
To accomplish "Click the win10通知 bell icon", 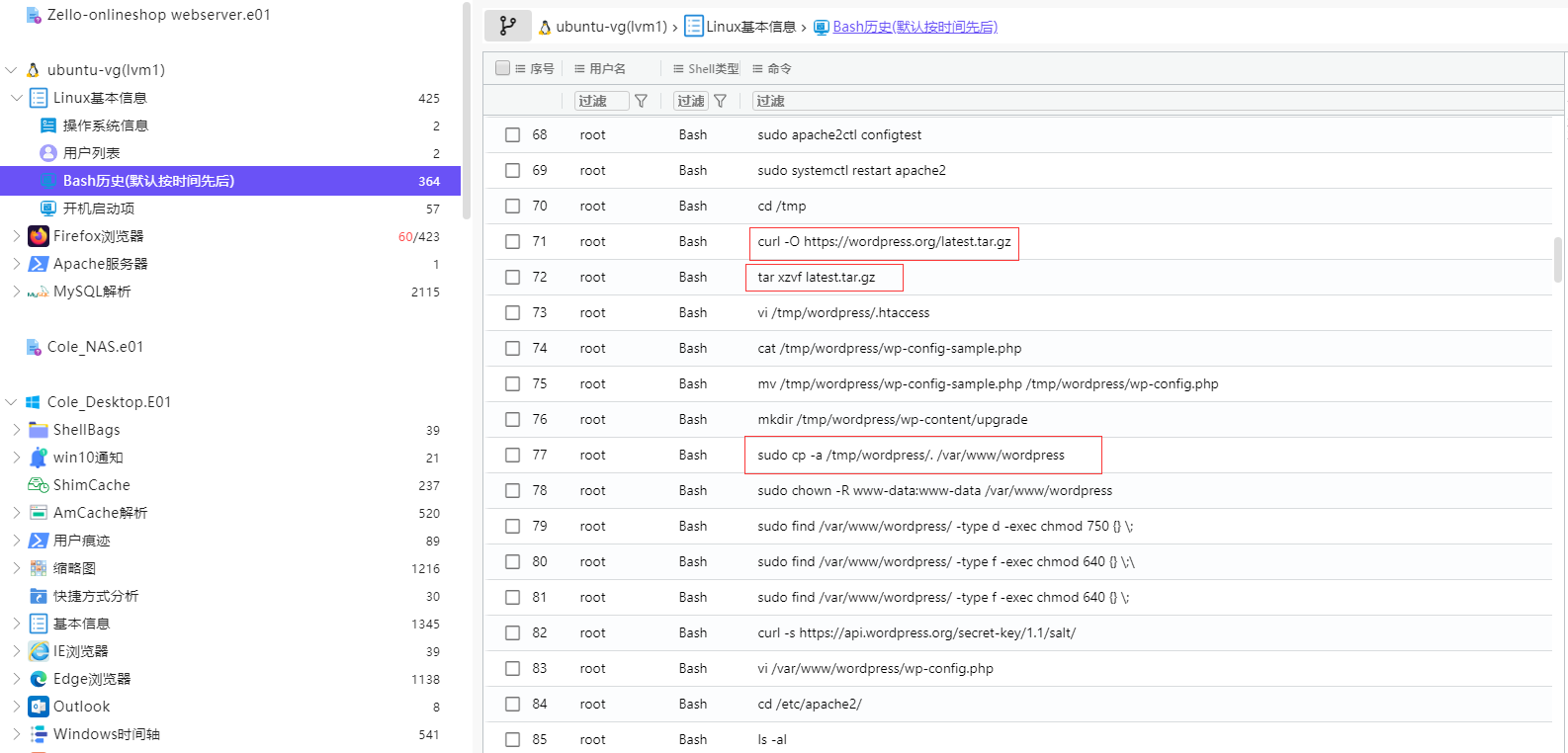I will click(39, 458).
